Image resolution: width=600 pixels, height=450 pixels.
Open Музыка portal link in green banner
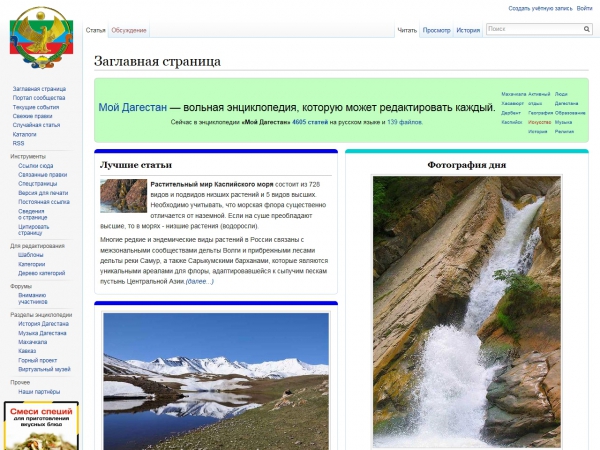point(563,122)
